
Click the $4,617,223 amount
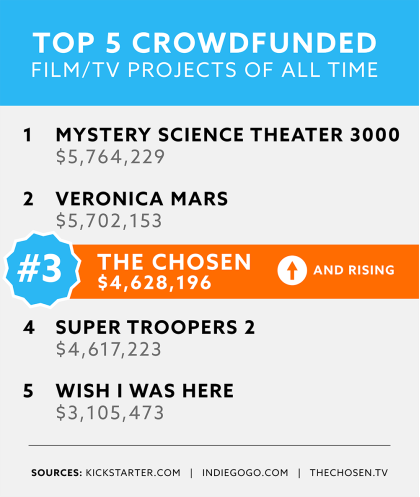[109, 349]
